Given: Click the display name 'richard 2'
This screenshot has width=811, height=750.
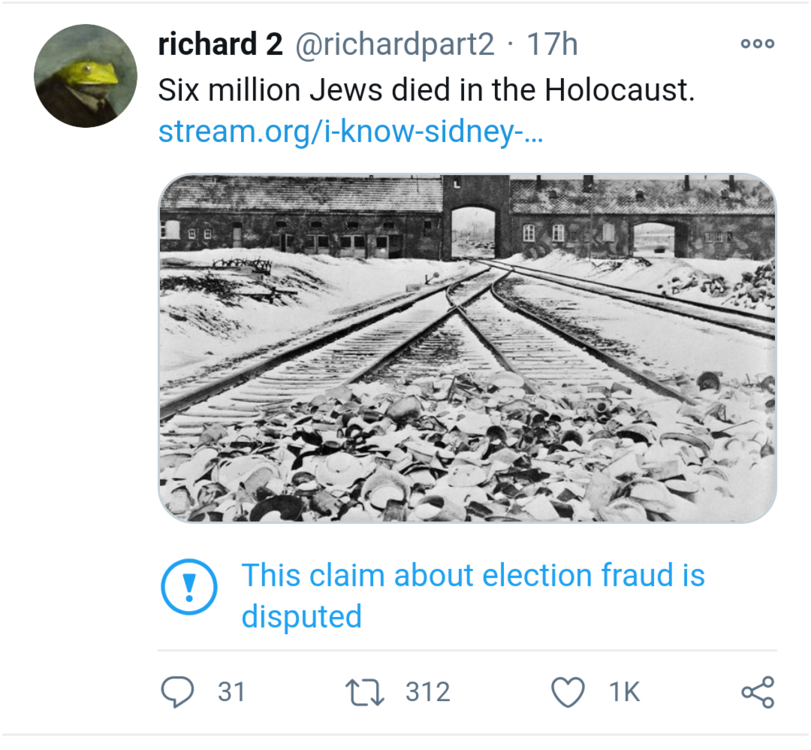Looking at the screenshot, I should pos(221,44).
